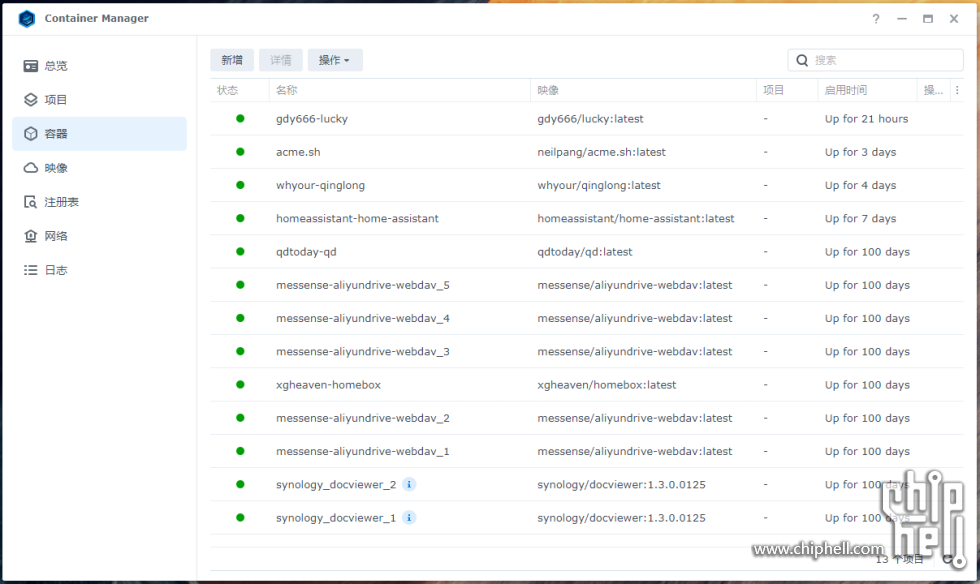Open the help question mark

point(876,19)
